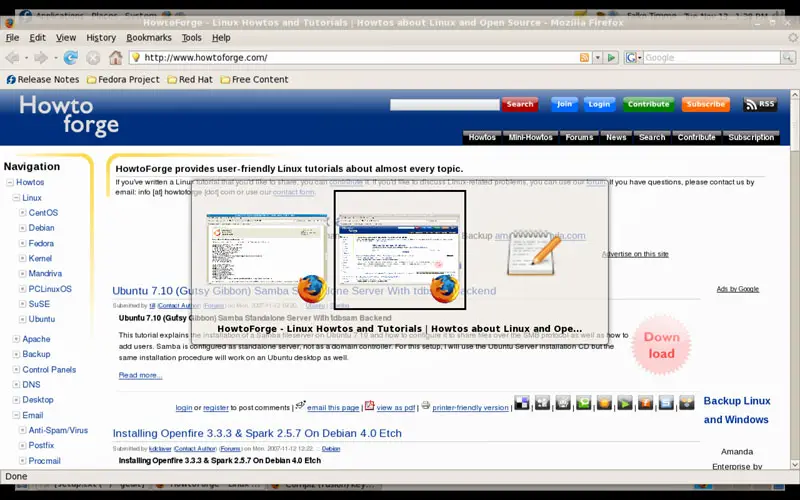Viewport: 800px width, 500px height.
Task: Click the Forward arrow in Firefox toolbar
Action: point(41,58)
